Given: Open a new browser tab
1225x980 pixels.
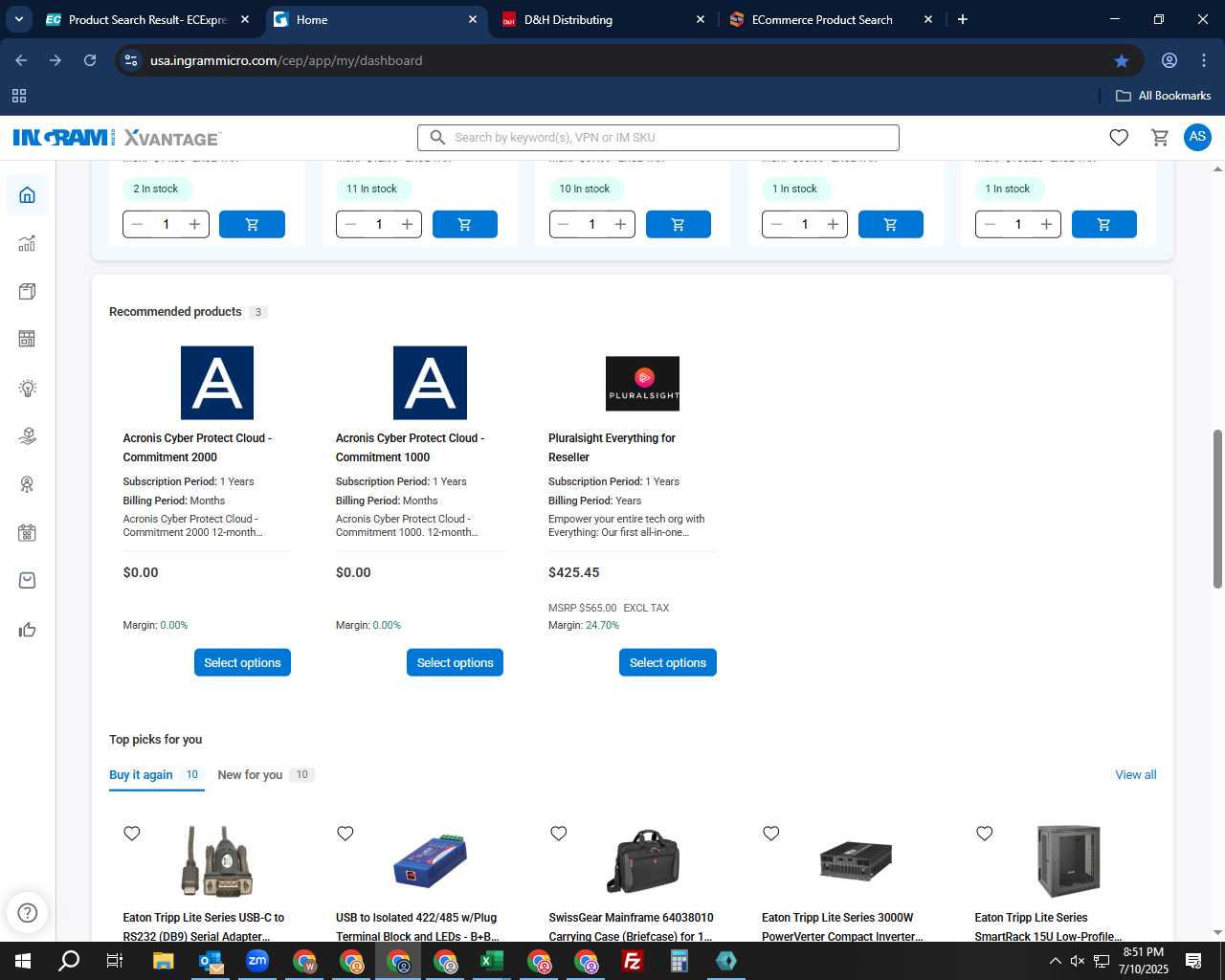Looking at the screenshot, I should [963, 19].
